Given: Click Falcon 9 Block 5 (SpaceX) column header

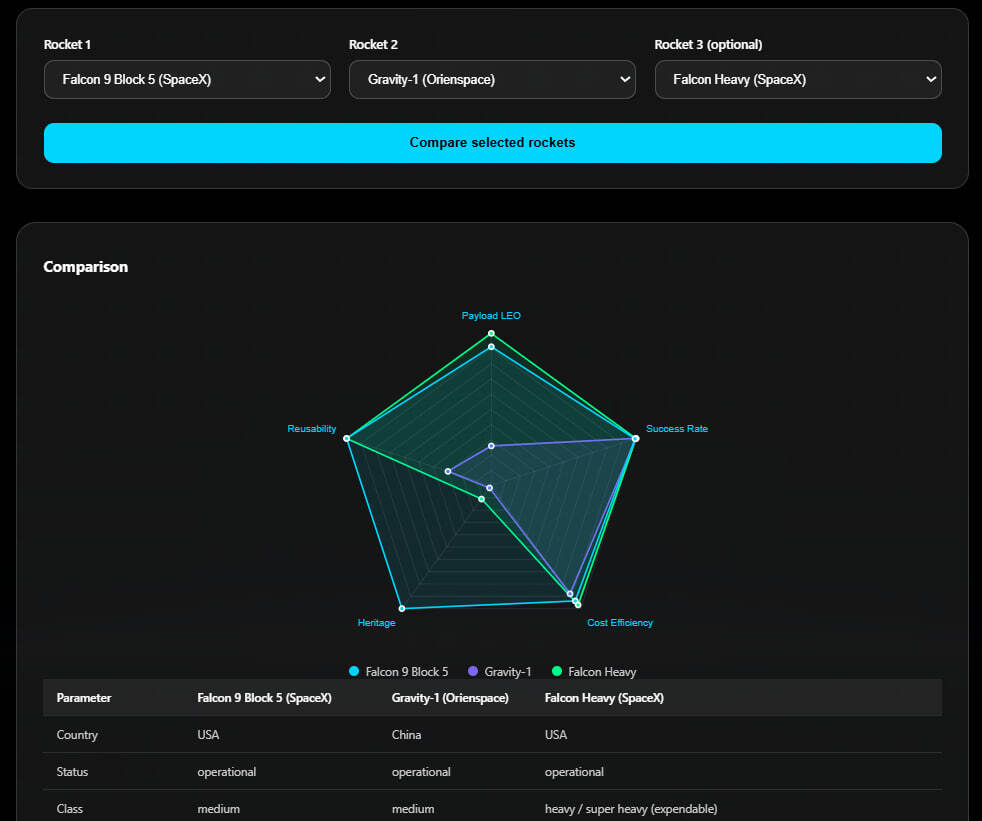Looking at the screenshot, I should point(264,698).
